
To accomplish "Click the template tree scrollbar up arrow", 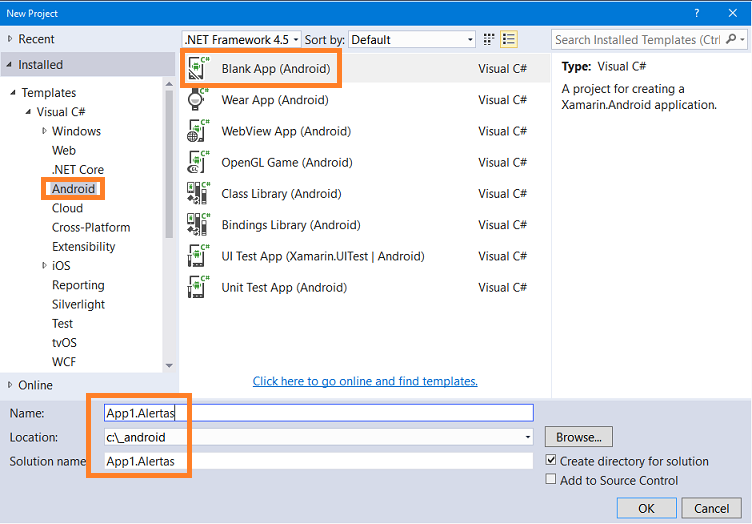I will coord(169,84).
